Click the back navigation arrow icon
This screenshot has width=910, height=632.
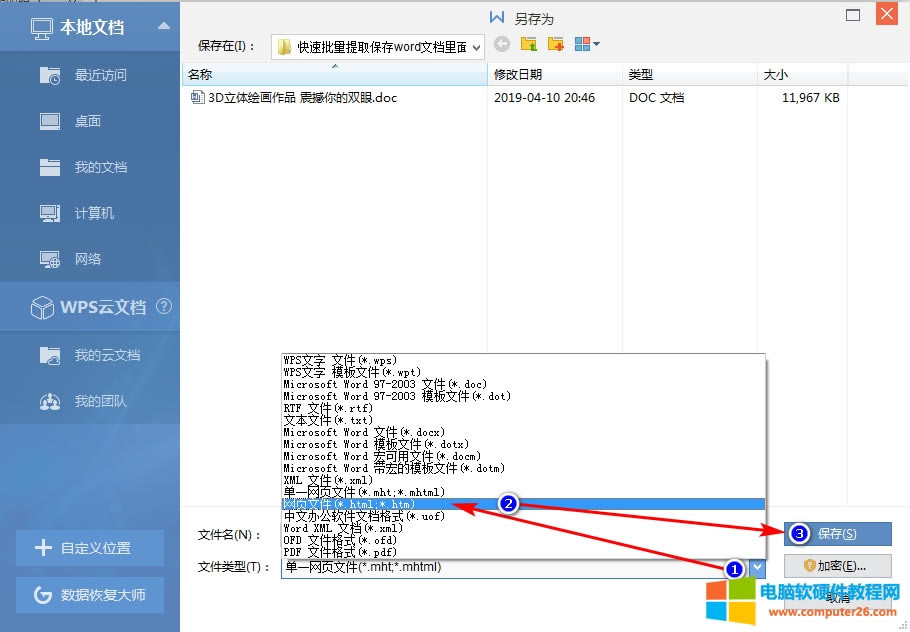point(502,45)
